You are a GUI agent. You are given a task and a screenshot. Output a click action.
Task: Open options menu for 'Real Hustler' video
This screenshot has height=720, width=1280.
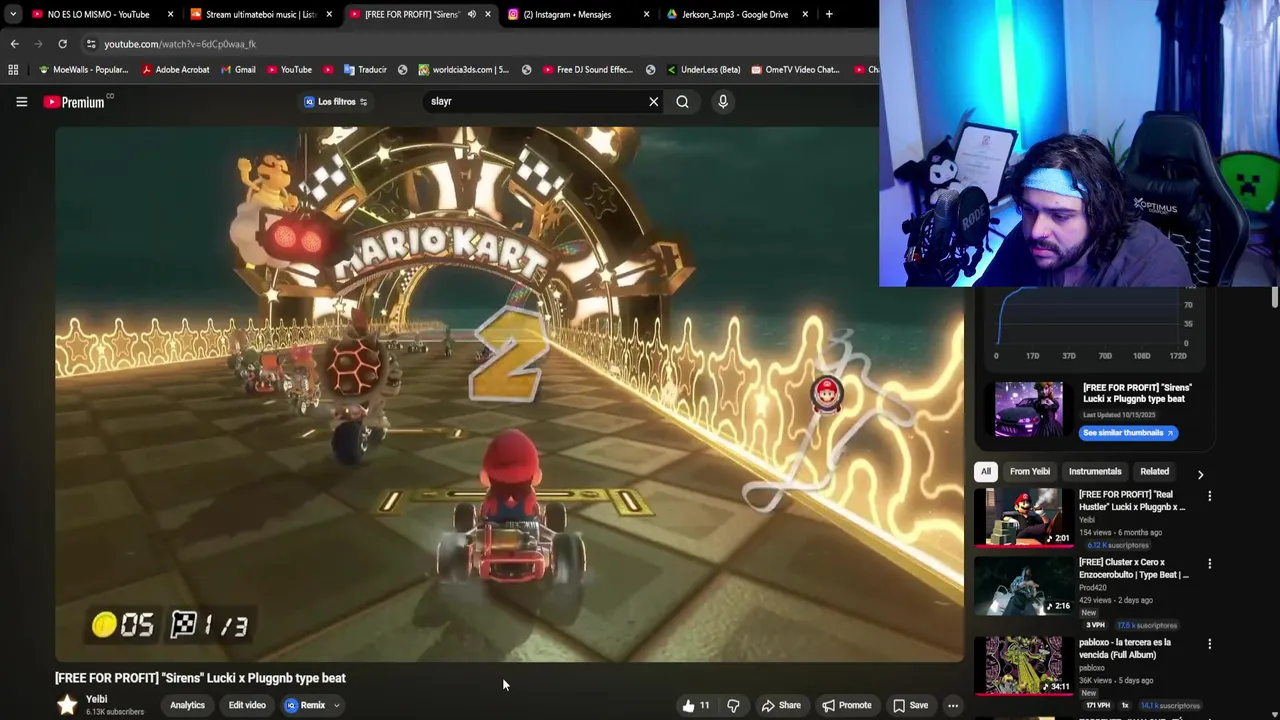pyautogui.click(x=1209, y=496)
